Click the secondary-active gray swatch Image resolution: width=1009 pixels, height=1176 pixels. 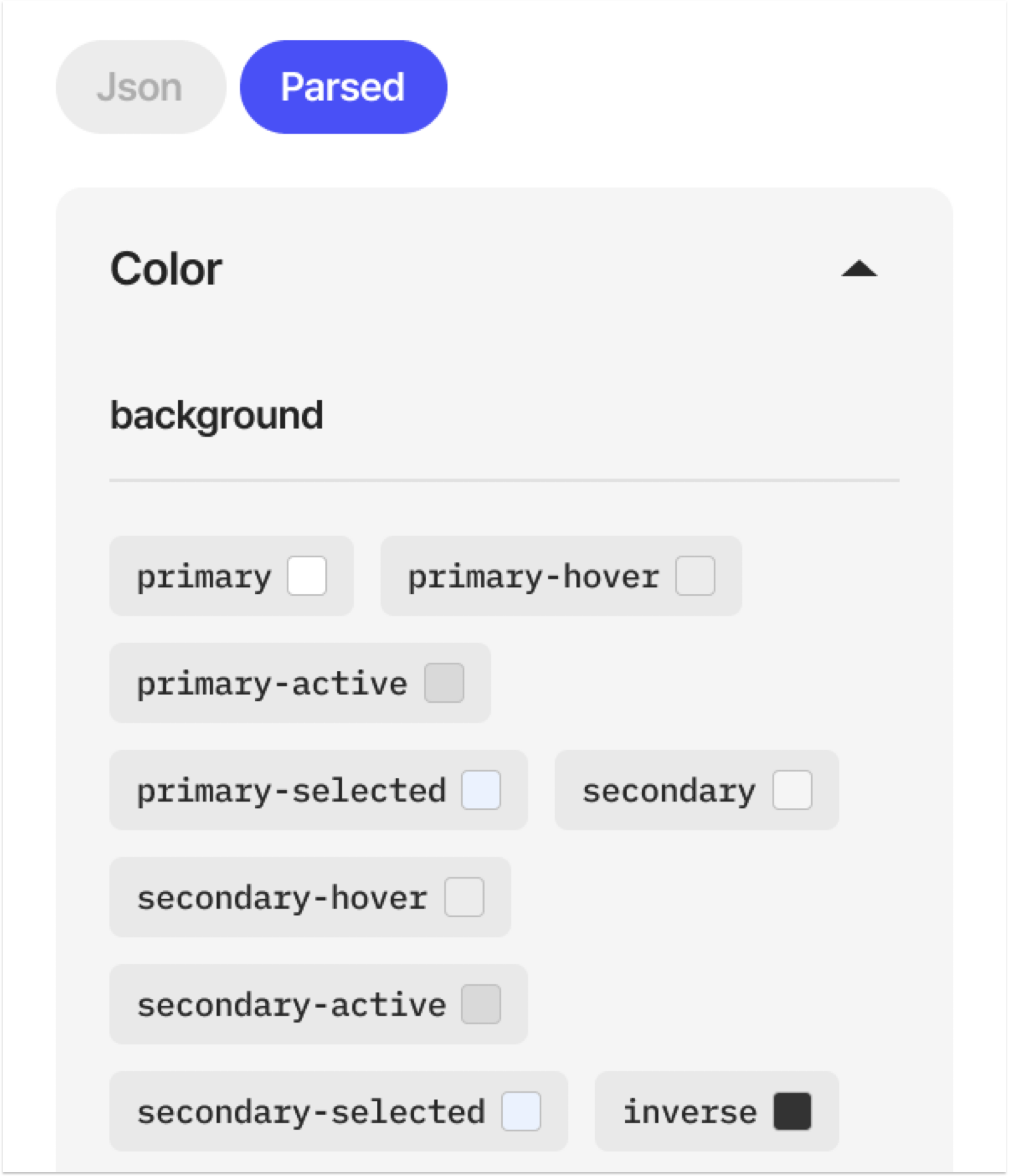coord(481,1004)
